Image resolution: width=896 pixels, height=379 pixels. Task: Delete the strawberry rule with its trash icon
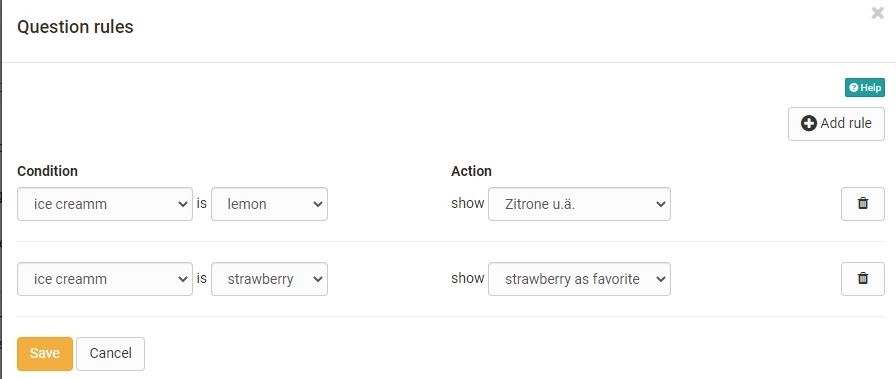pyautogui.click(x=862, y=278)
